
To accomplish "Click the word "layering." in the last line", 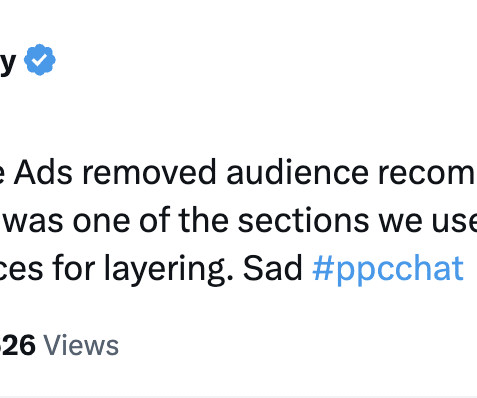I will click(x=168, y=269).
